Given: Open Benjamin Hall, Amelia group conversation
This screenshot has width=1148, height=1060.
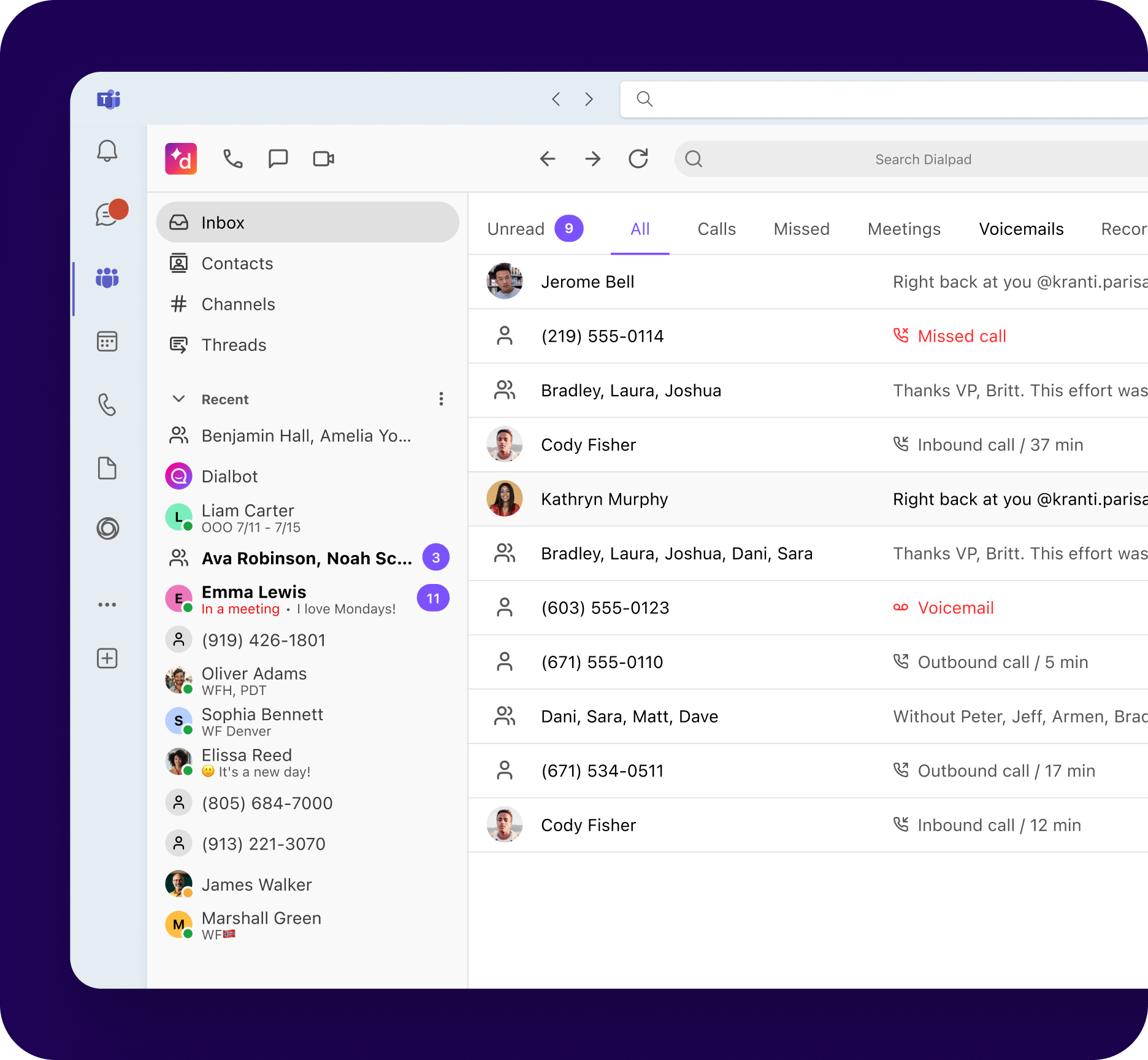Looking at the screenshot, I should point(308,436).
